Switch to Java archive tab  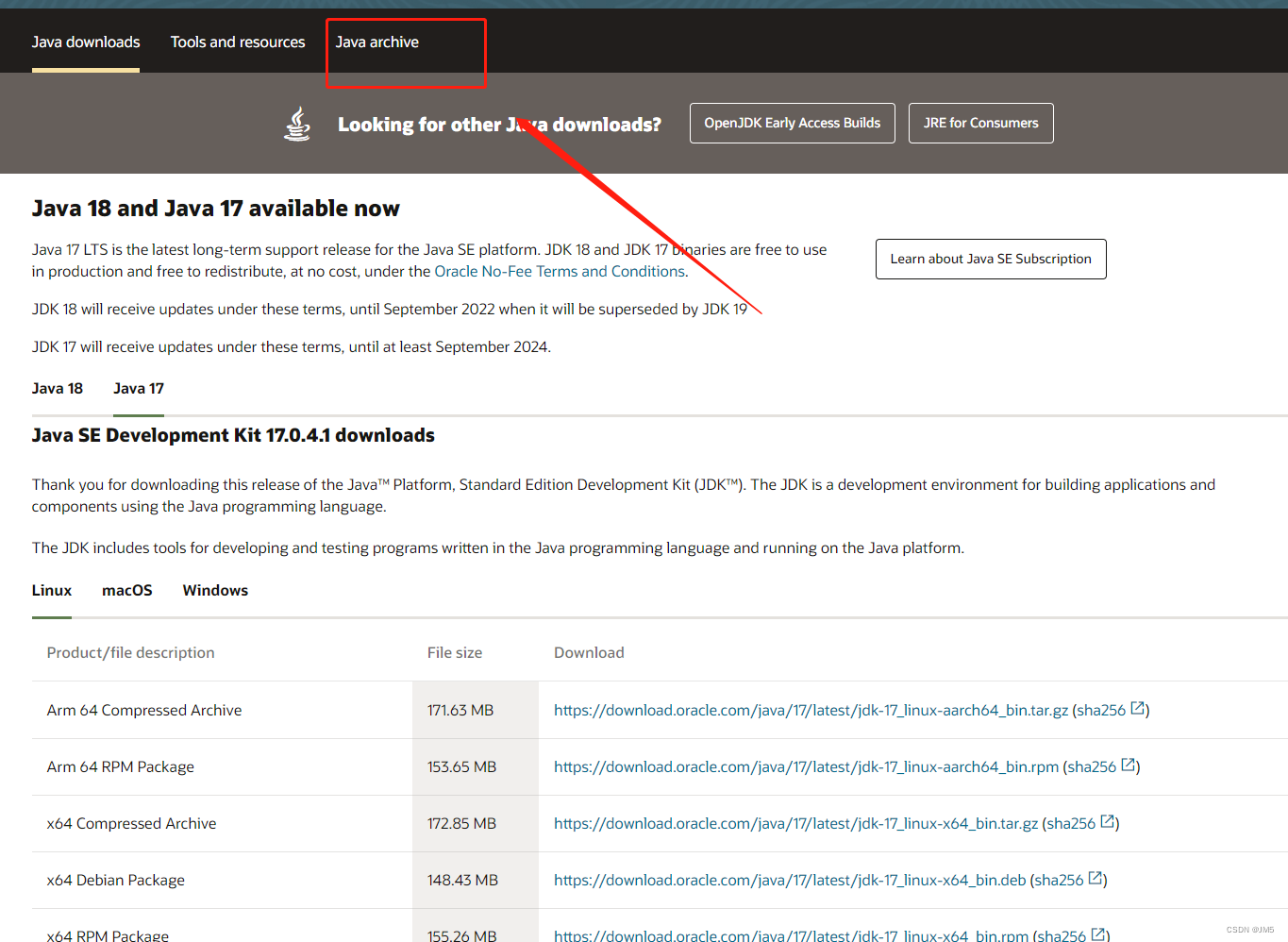[377, 42]
